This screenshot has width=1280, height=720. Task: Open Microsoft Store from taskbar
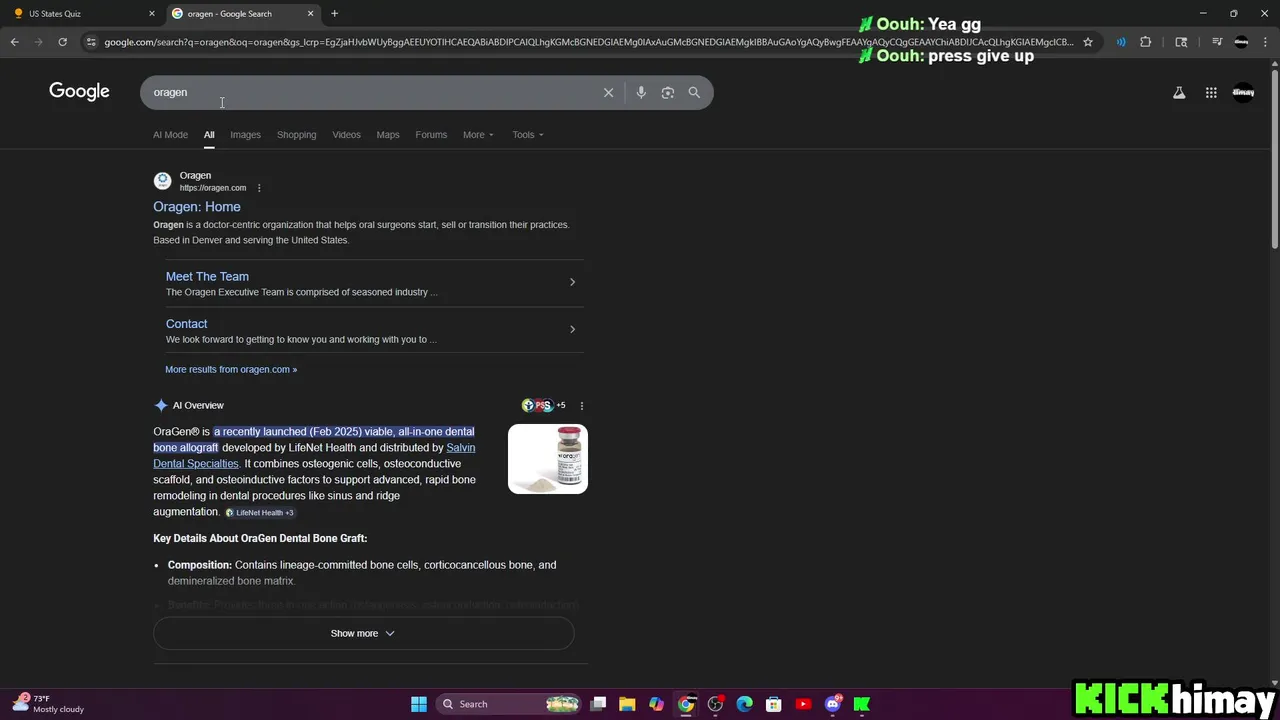click(x=774, y=704)
